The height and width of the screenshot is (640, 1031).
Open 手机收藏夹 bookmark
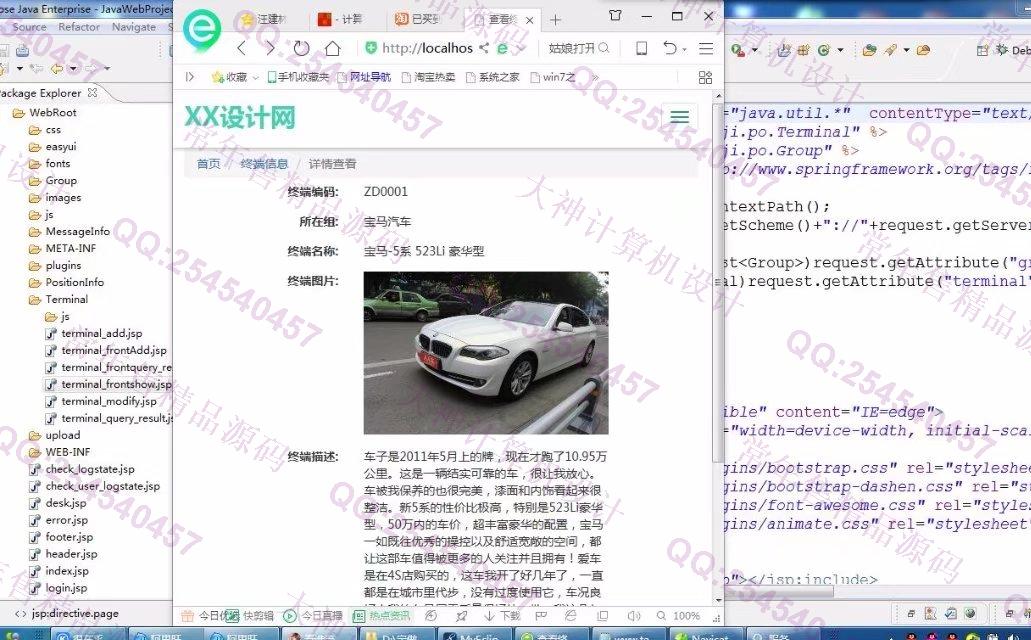(298, 78)
